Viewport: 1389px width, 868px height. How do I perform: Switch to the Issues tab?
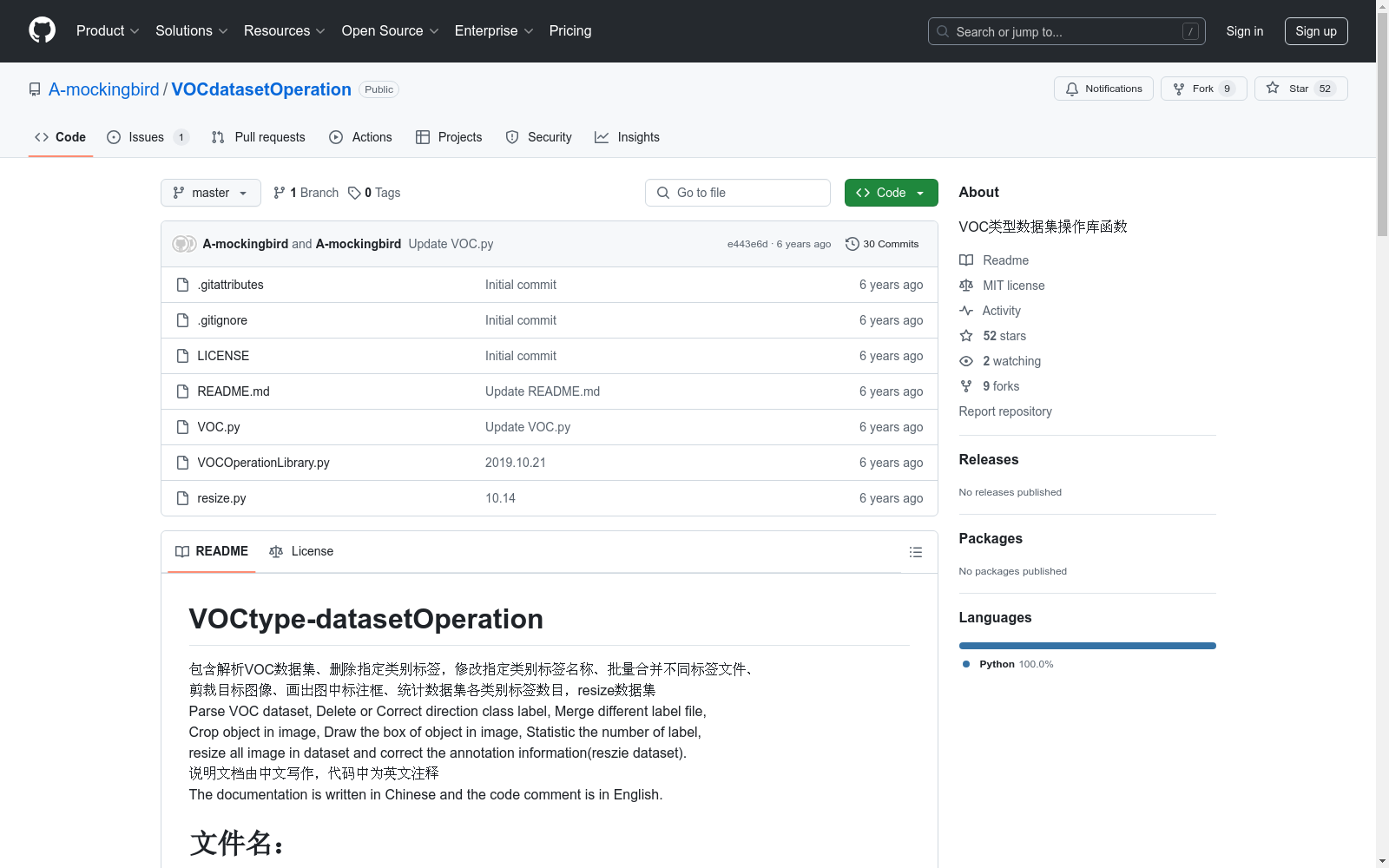(x=148, y=137)
